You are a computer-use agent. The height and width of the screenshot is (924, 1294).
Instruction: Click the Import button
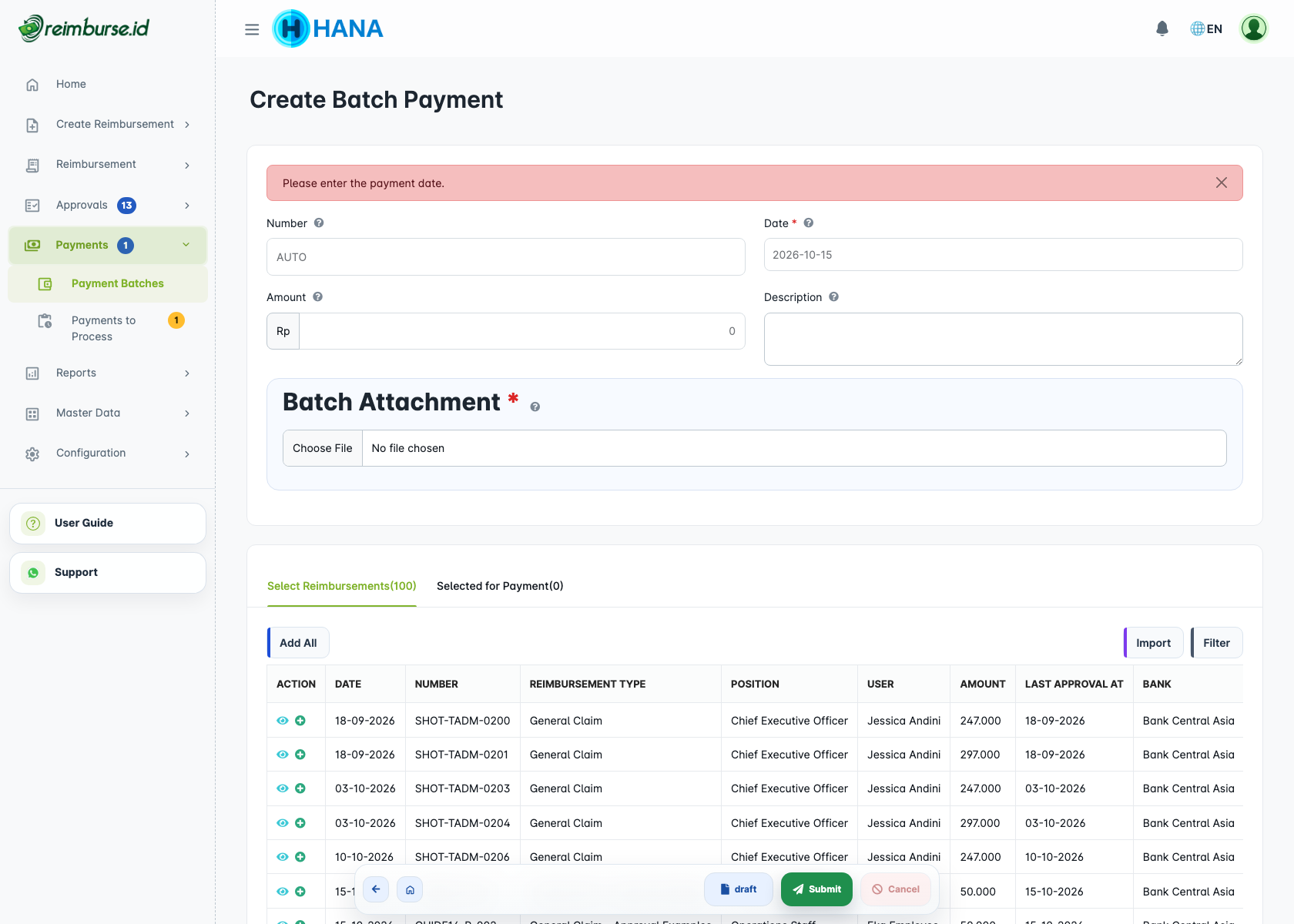[1153, 643]
